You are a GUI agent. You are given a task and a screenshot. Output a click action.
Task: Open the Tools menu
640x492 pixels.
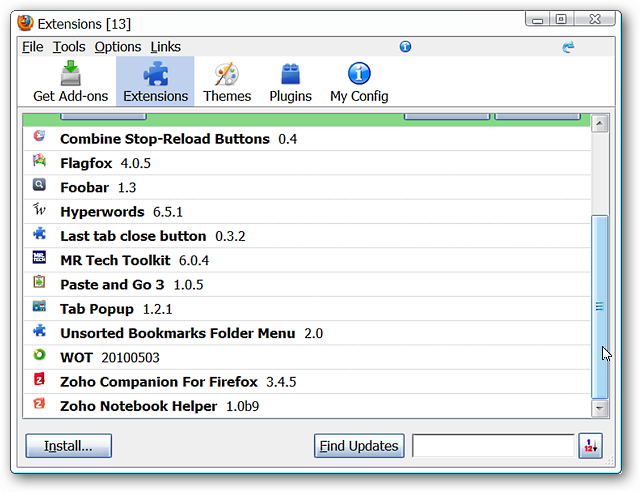click(69, 47)
